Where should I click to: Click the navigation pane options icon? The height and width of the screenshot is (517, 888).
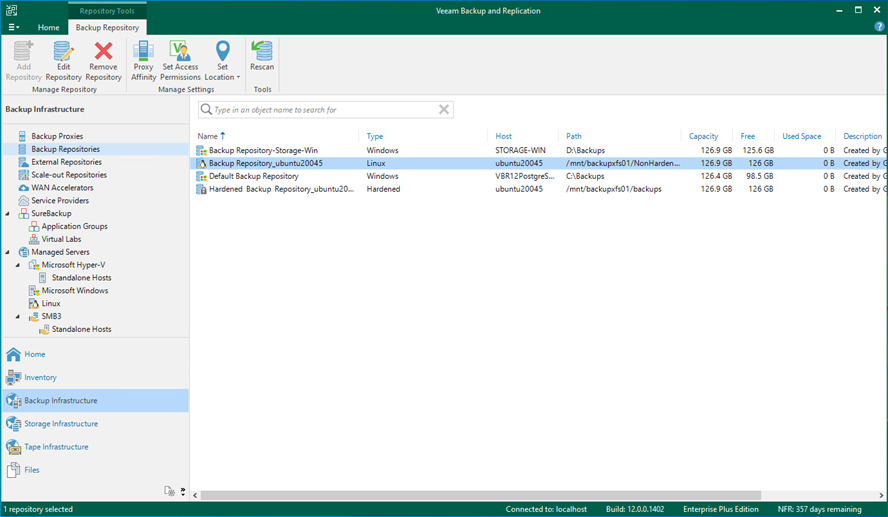pyautogui.click(x=169, y=491)
